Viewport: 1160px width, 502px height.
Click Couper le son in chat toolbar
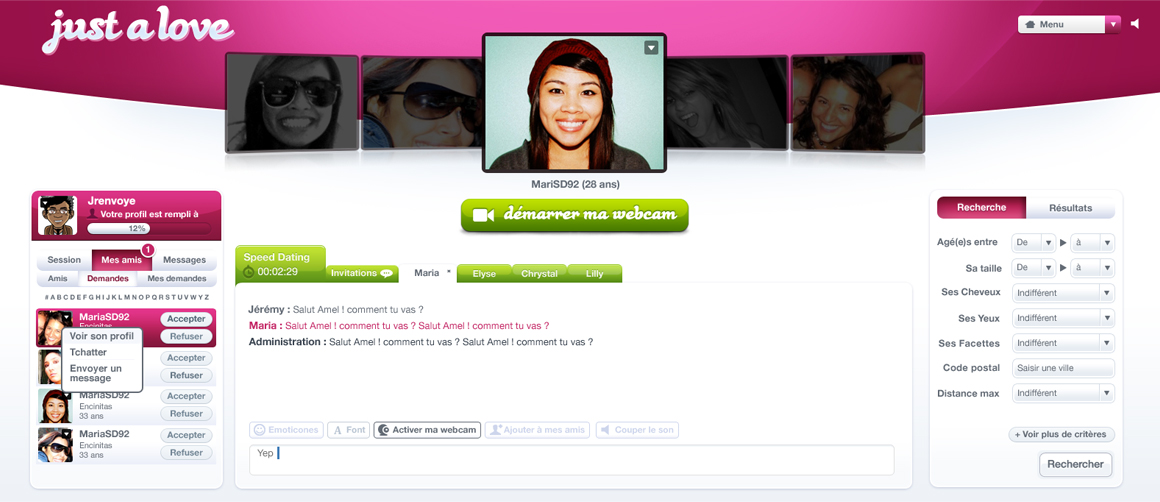637,430
